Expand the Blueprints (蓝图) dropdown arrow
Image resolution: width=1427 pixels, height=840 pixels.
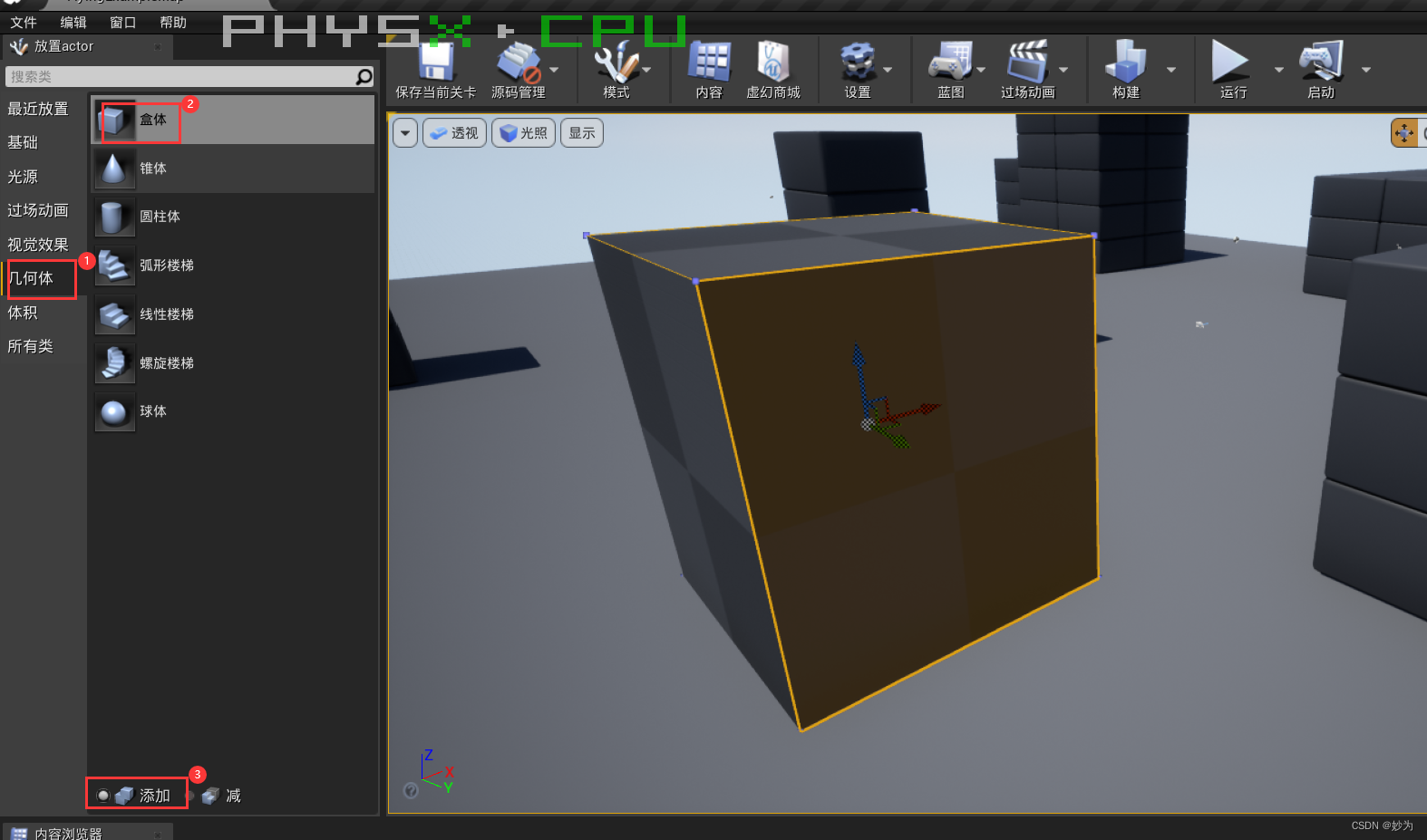[x=981, y=70]
